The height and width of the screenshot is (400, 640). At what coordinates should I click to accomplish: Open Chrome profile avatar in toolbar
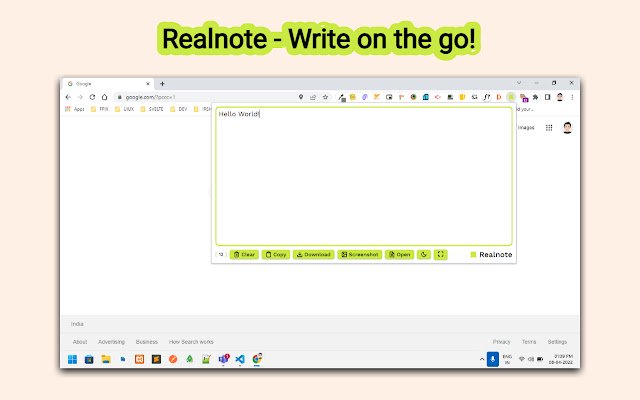click(x=560, y=97)
